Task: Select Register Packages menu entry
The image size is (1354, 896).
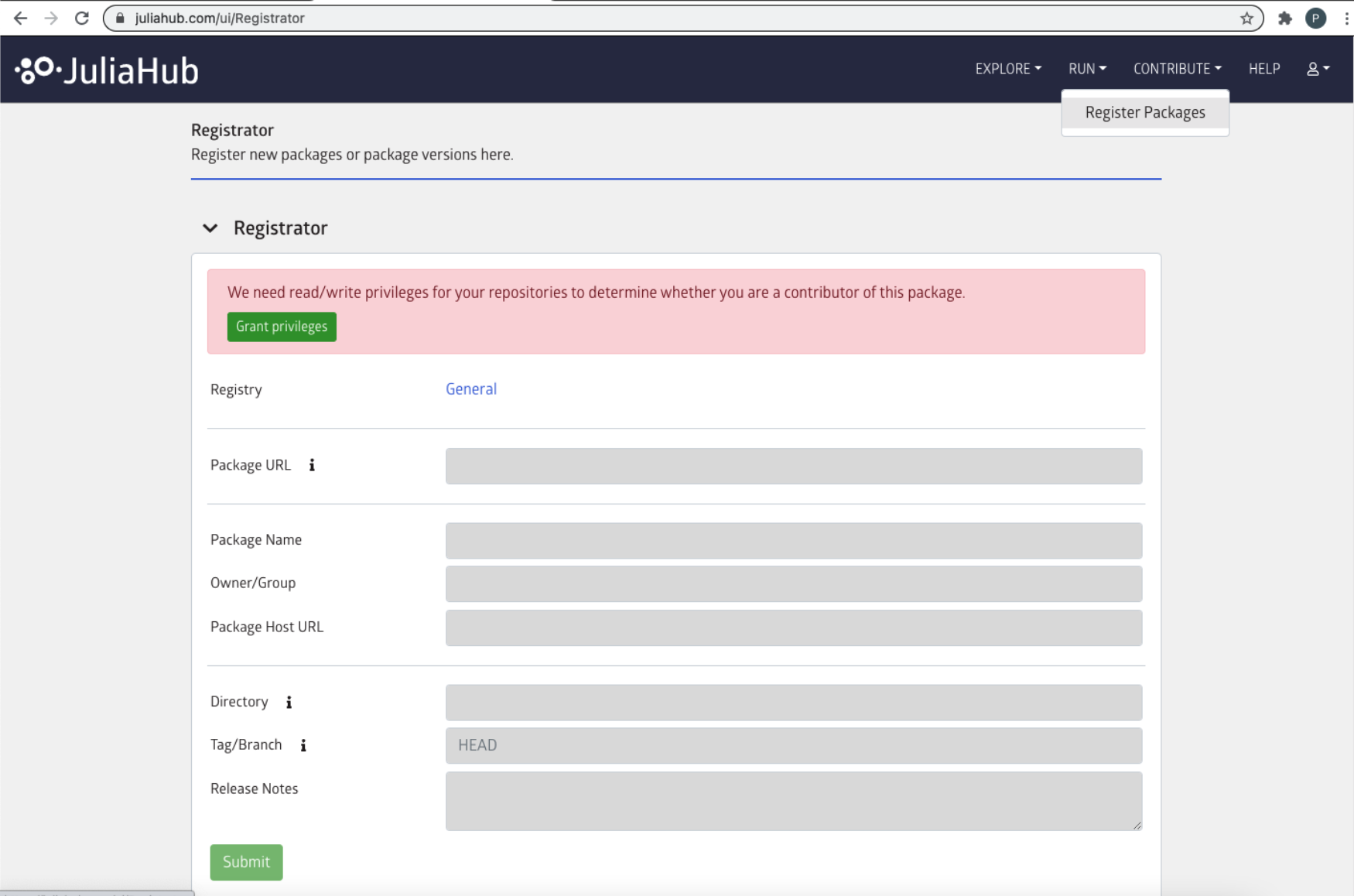Action: click(x=1145, y=112)
